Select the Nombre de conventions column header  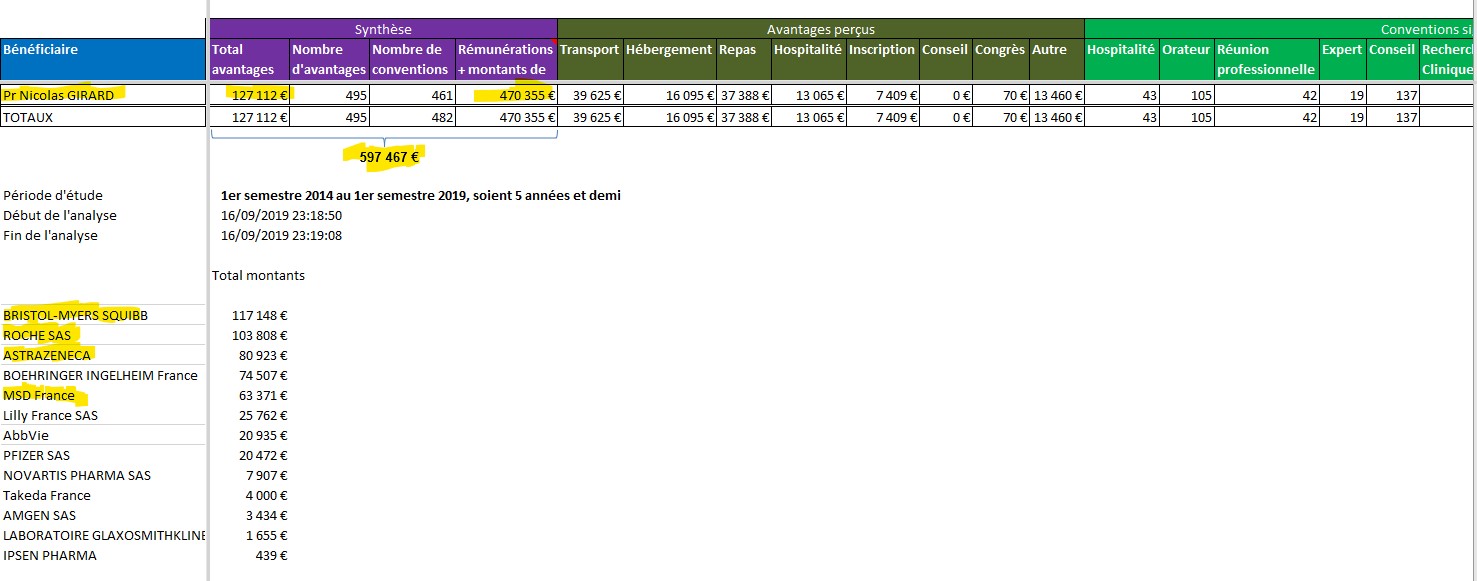(412, 59)
